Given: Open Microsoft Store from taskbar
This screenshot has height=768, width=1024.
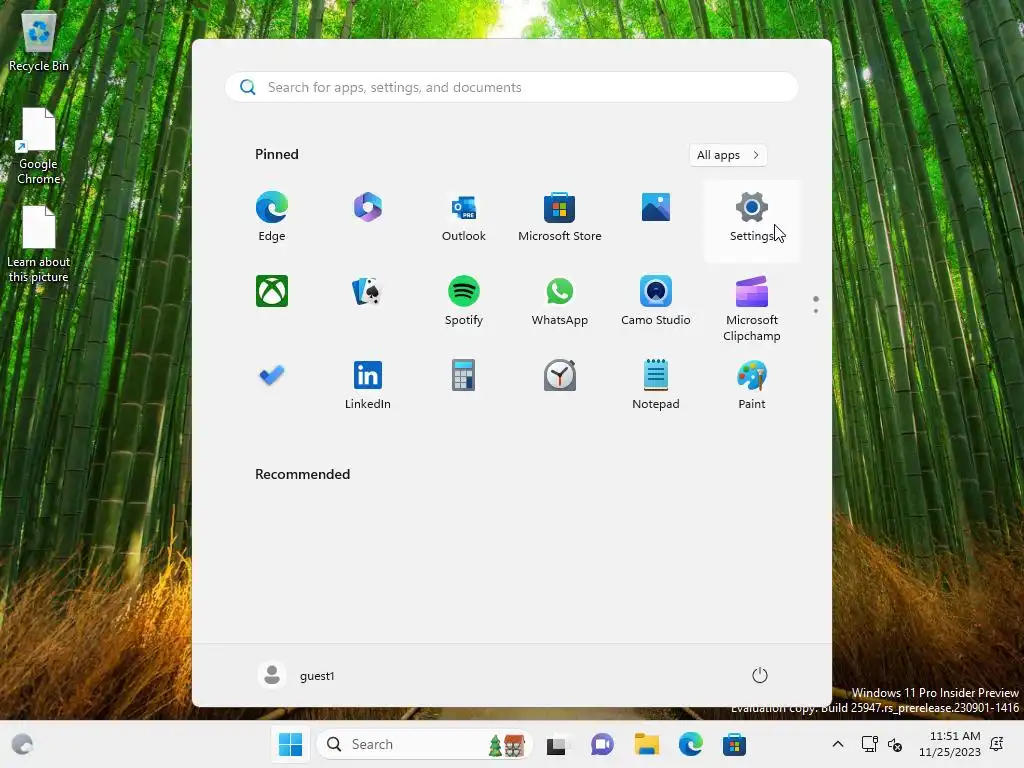Looking at the screenshot, I should pyautogui.click(x=734, y=744).
